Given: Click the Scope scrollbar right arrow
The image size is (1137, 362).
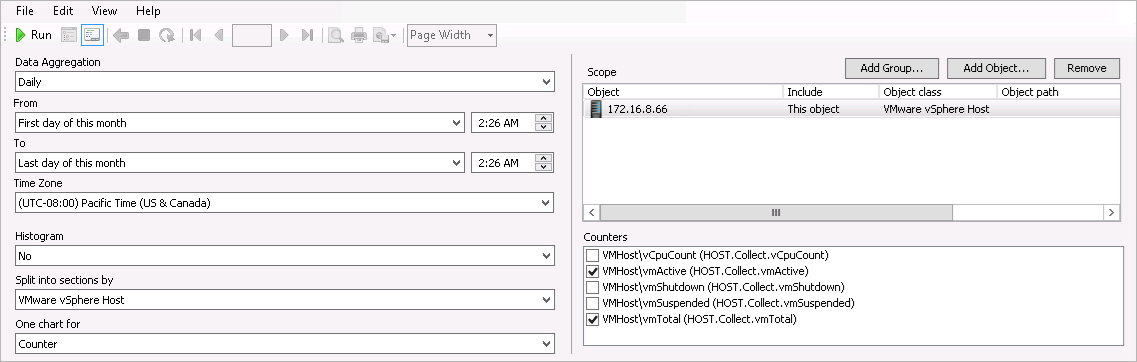Looking at the screenshot, I should pos(1112,213).
